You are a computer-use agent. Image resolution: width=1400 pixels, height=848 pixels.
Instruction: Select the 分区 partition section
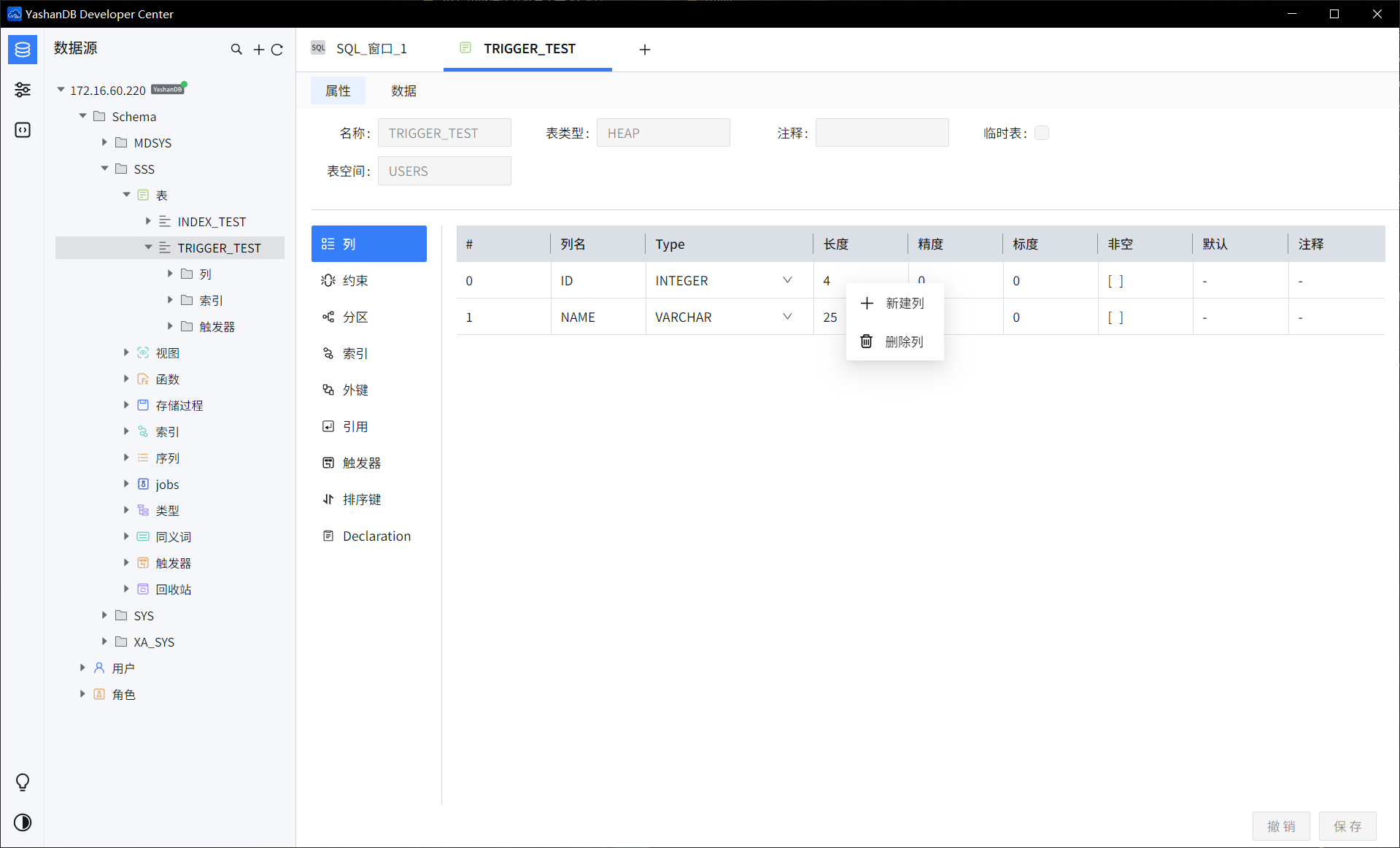[x=369, y=317]
